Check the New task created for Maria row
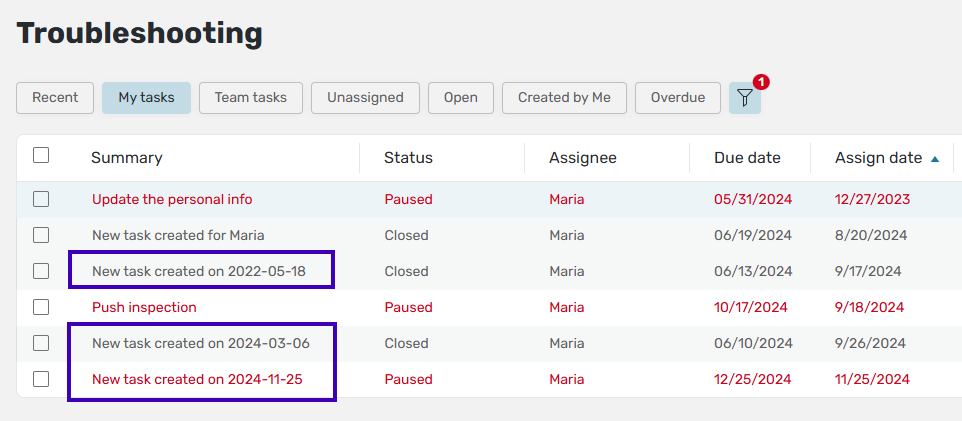Screen dimensions: 962x421 (41, 235)
